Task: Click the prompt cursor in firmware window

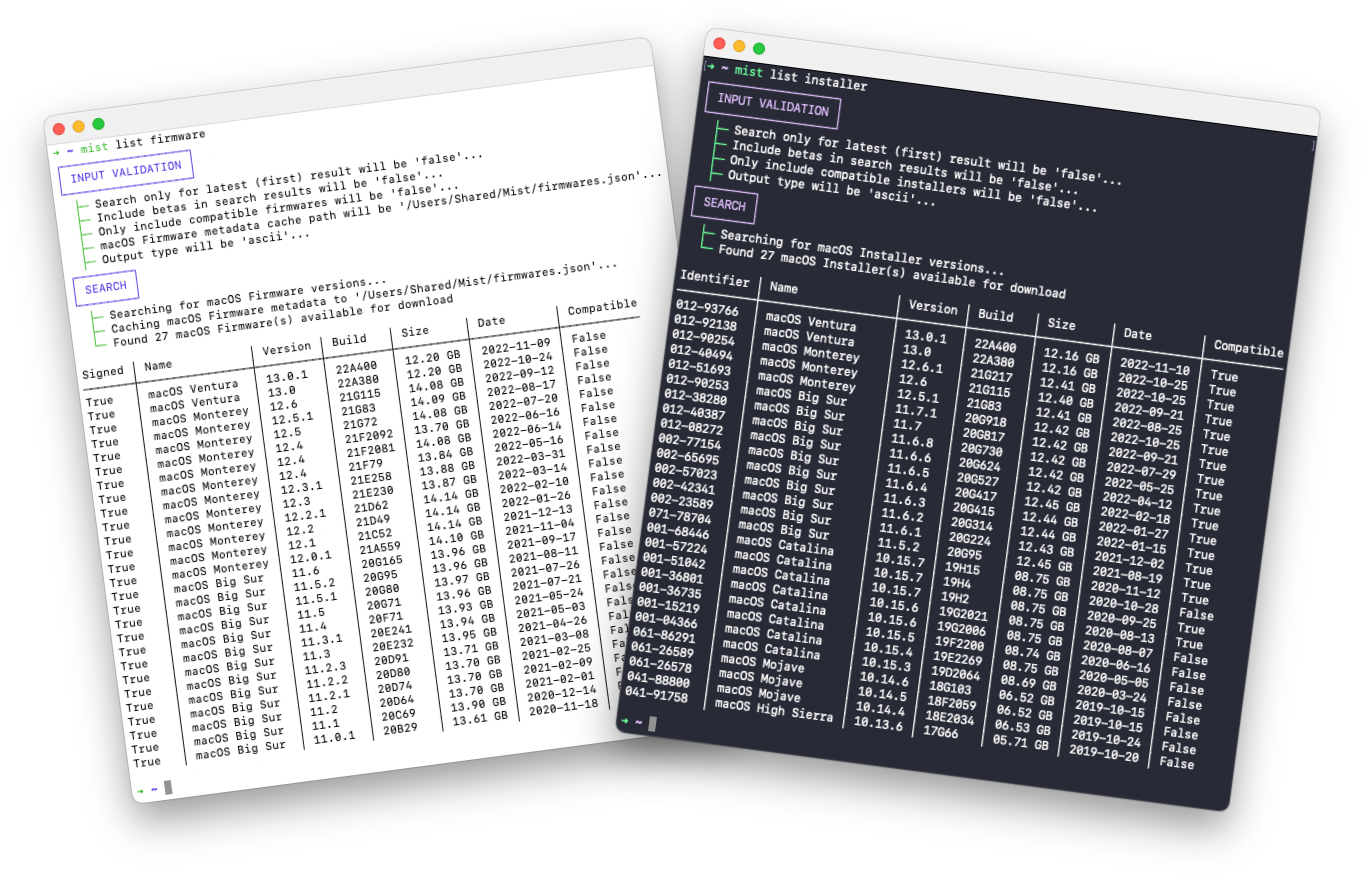Action: tap(168, 787)
